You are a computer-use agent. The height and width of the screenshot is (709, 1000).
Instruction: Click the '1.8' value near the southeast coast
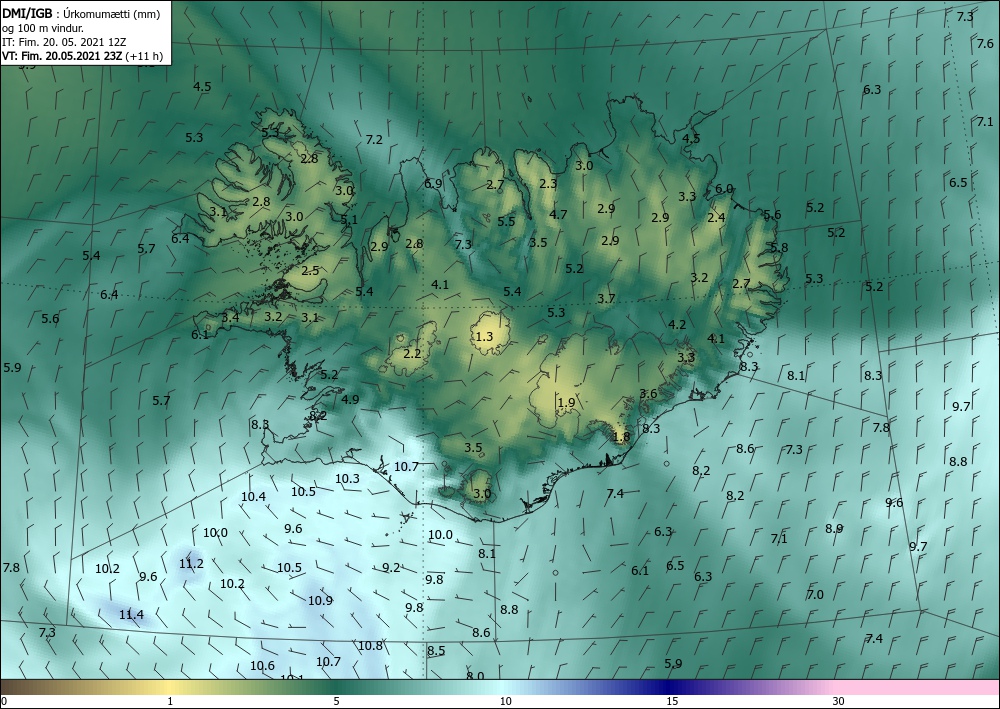coord(621,437)
